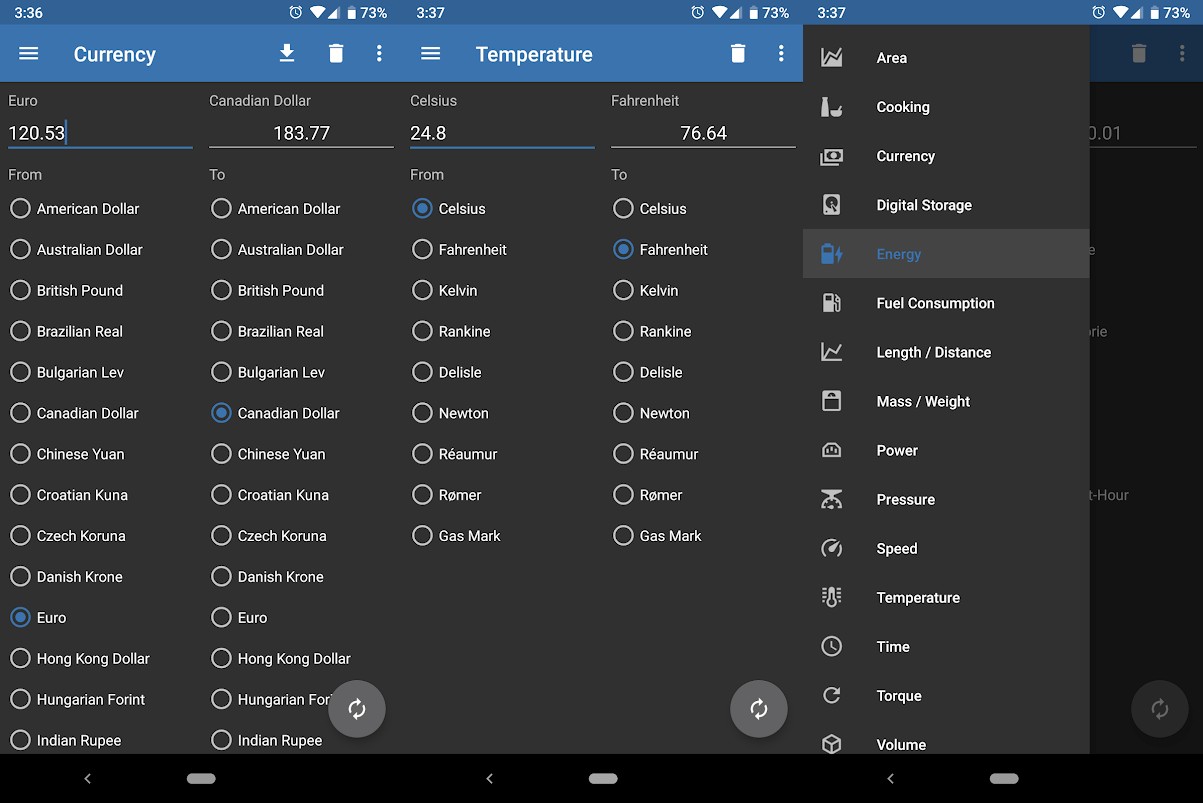Open the navigation drawer on the Temperature screen
Viewport: 1203px width, 803px height.
(430, 53)
